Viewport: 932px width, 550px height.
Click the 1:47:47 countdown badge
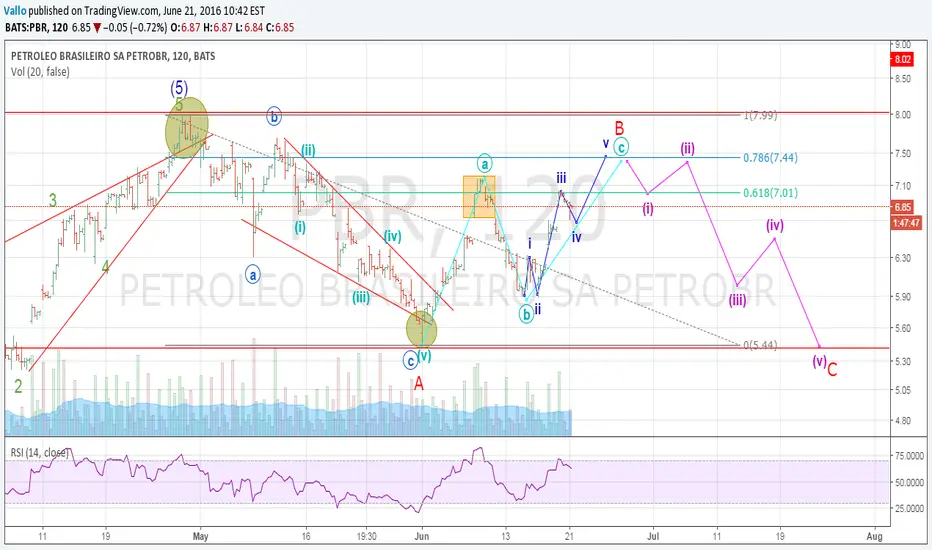click(x=906, y=224)
